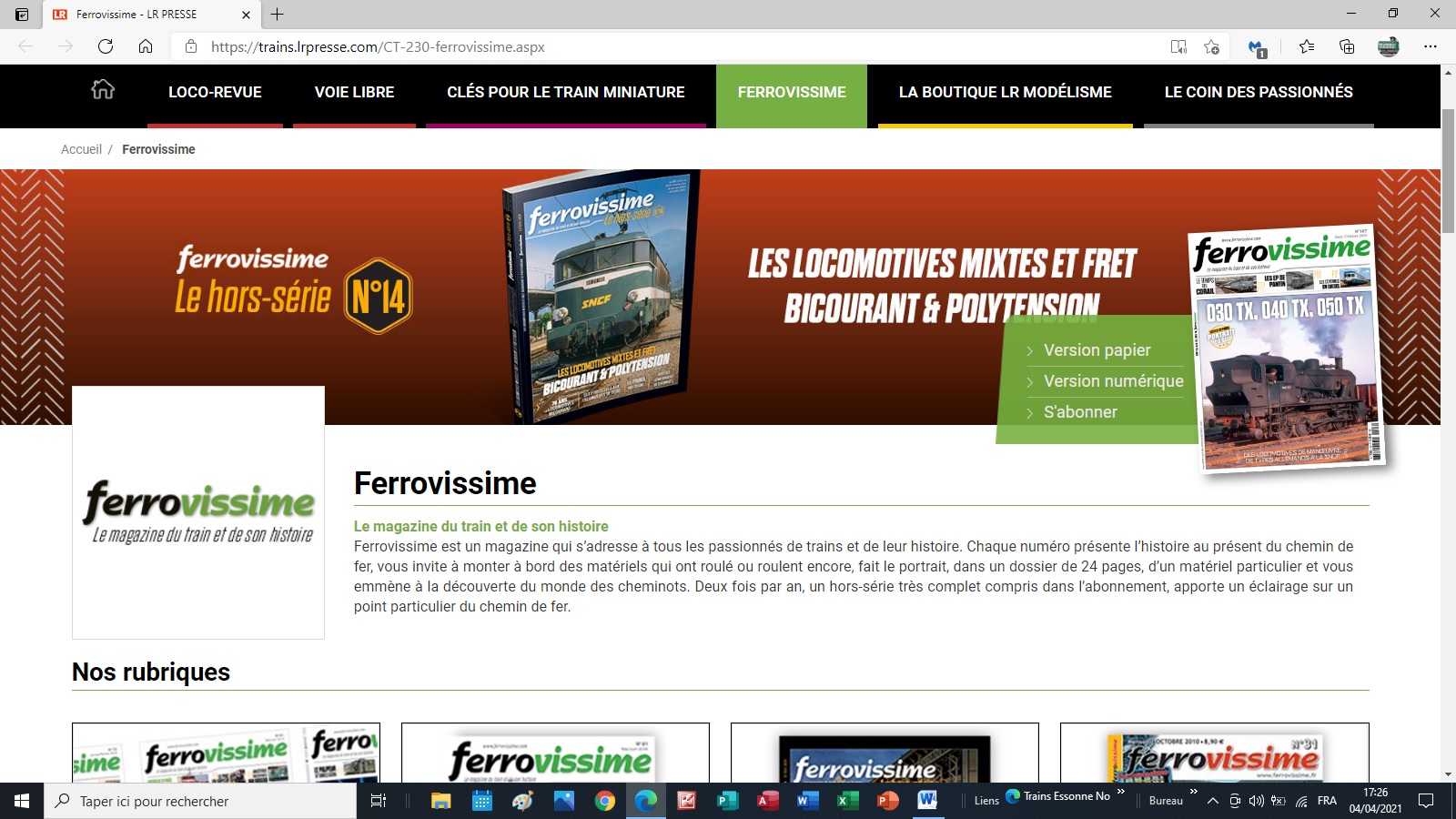Image resolution: width=1456 pixels, height=819 pixels.
Task: Activate the Read aloud immersive reader icon
Action: (1178, 46)
